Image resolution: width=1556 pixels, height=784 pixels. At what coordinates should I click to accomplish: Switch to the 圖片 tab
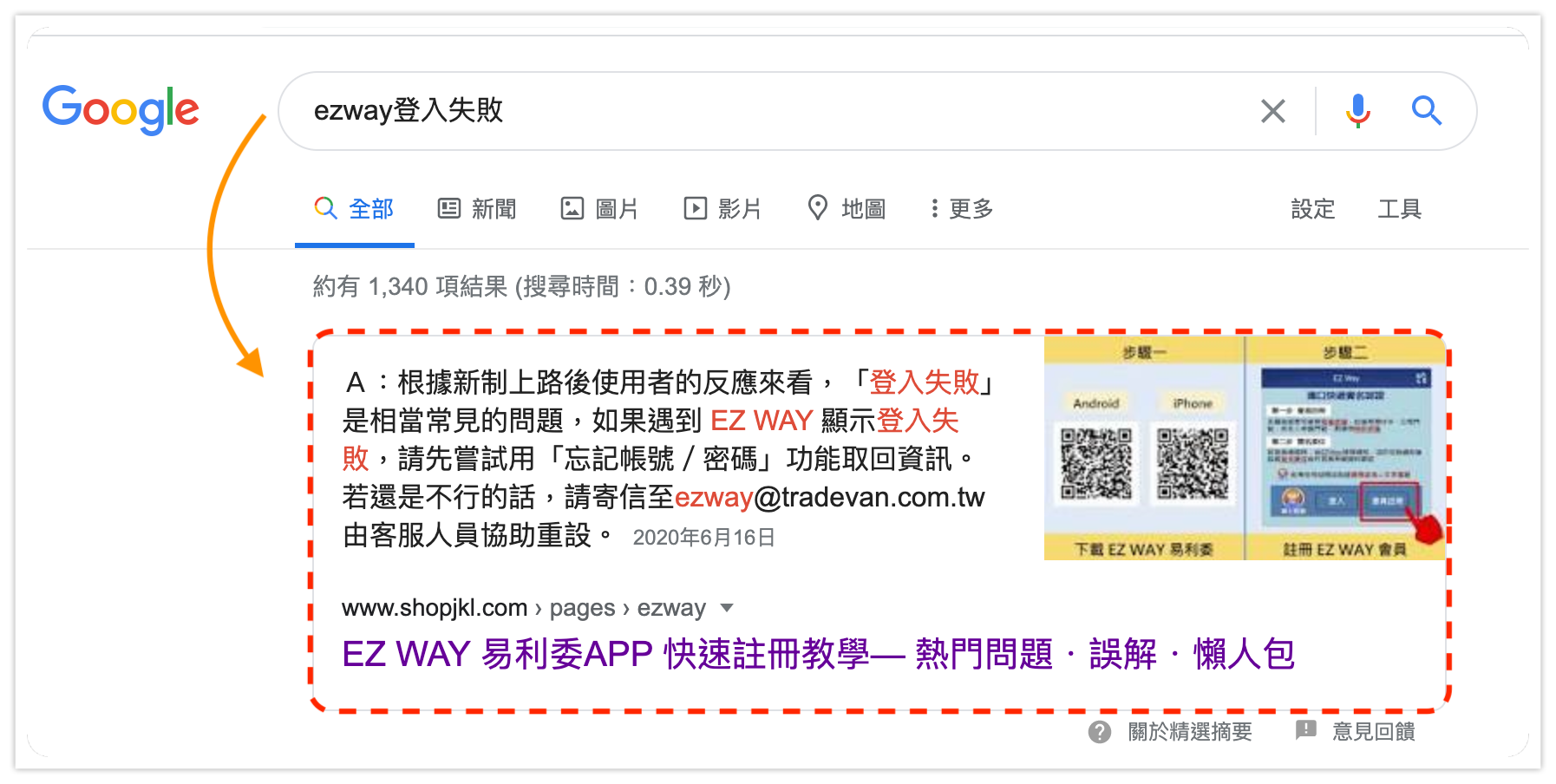point(599,209)
